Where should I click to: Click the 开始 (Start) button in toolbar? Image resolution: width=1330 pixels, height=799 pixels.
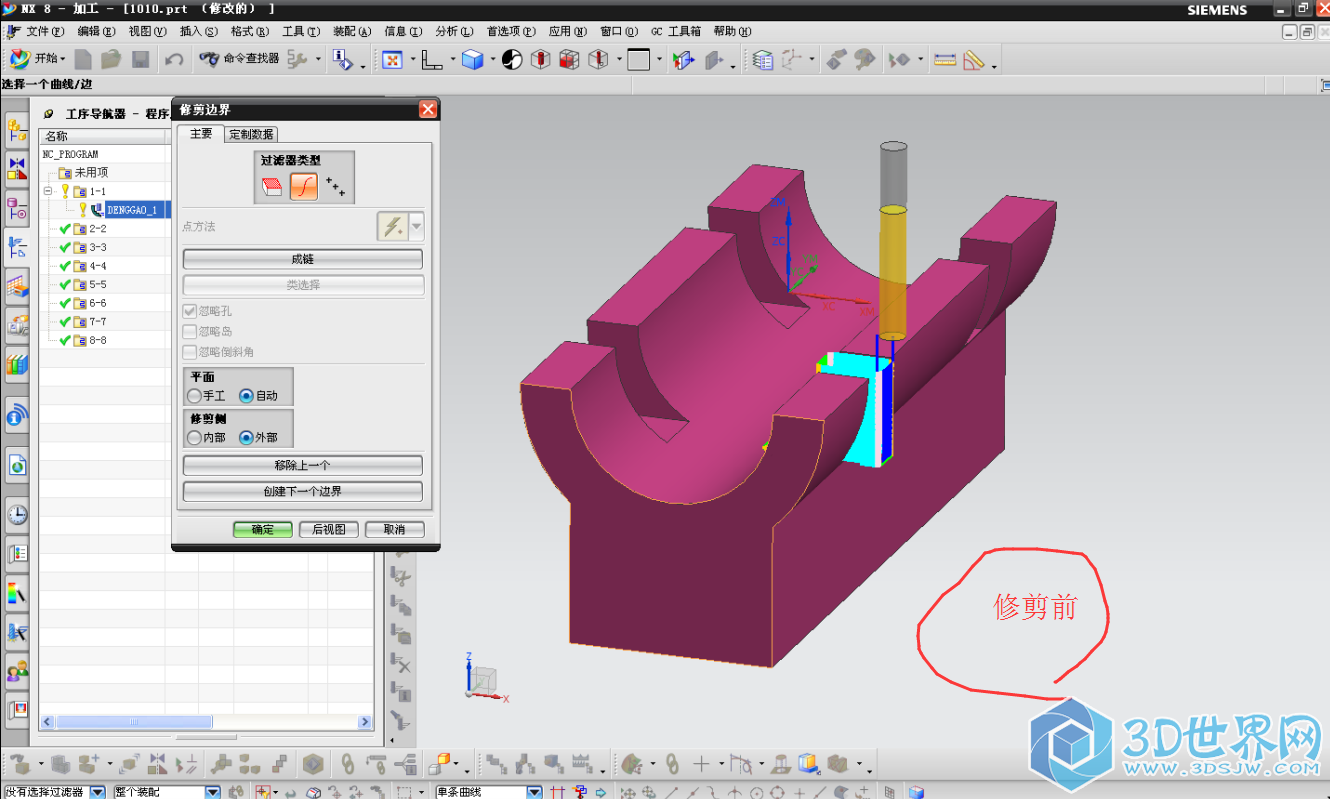click(x=37, y=60)
